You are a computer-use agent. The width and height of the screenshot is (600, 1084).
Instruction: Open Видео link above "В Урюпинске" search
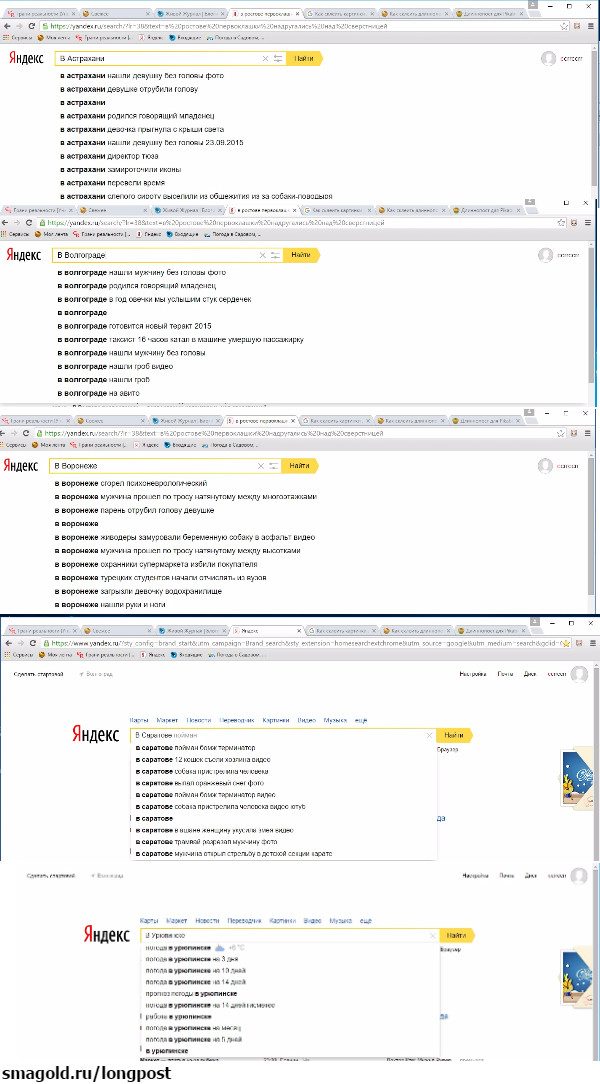(312, 921)
